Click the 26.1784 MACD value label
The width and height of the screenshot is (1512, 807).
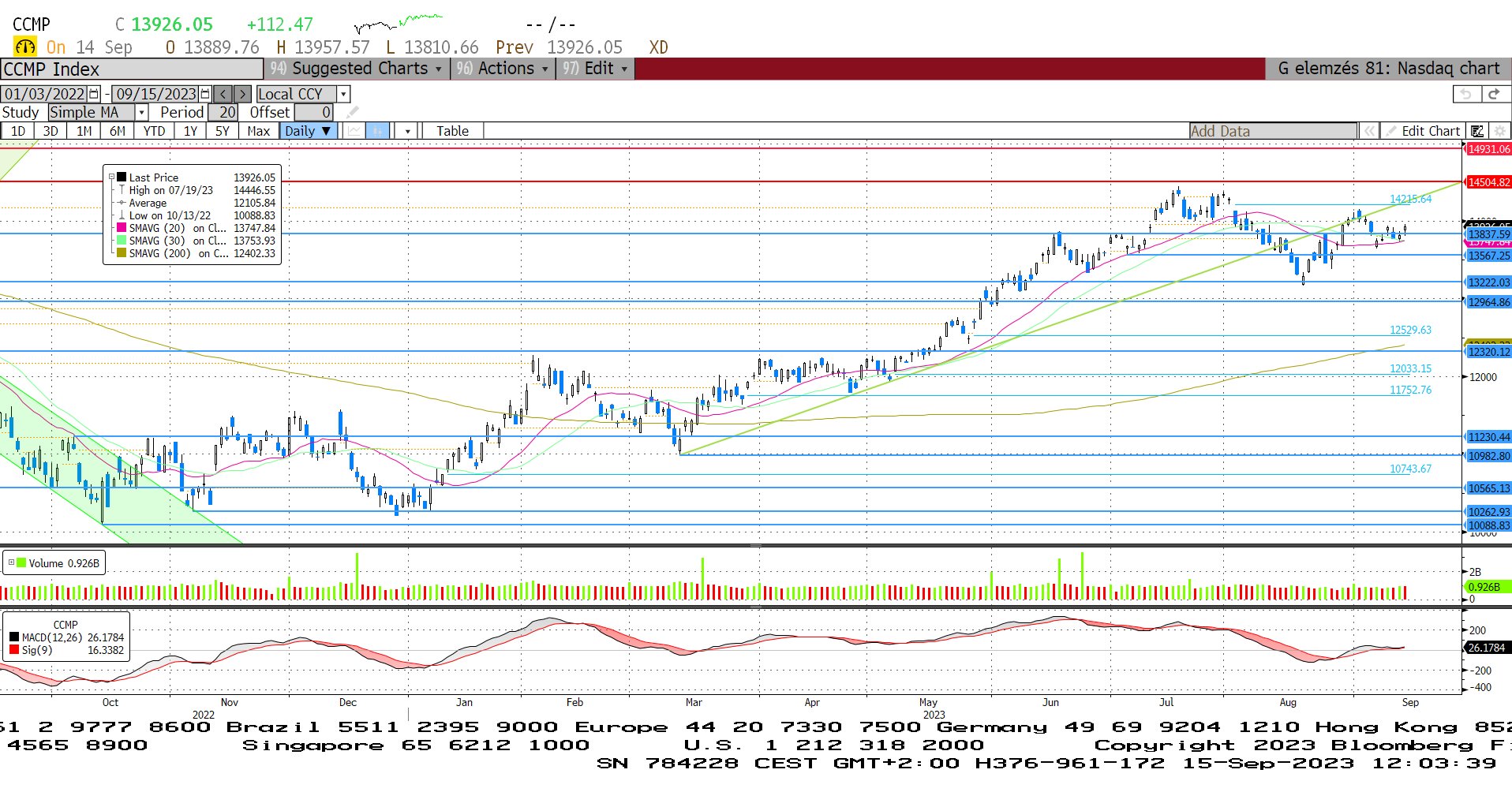pos(1488,648)
